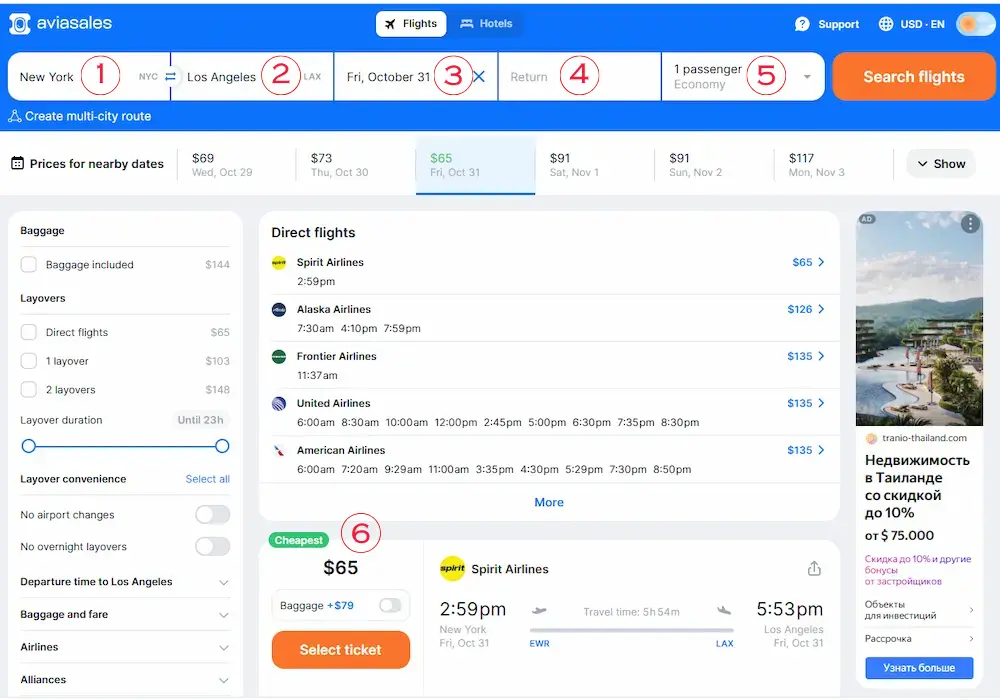Click the Return date field

tap(579, 77)
